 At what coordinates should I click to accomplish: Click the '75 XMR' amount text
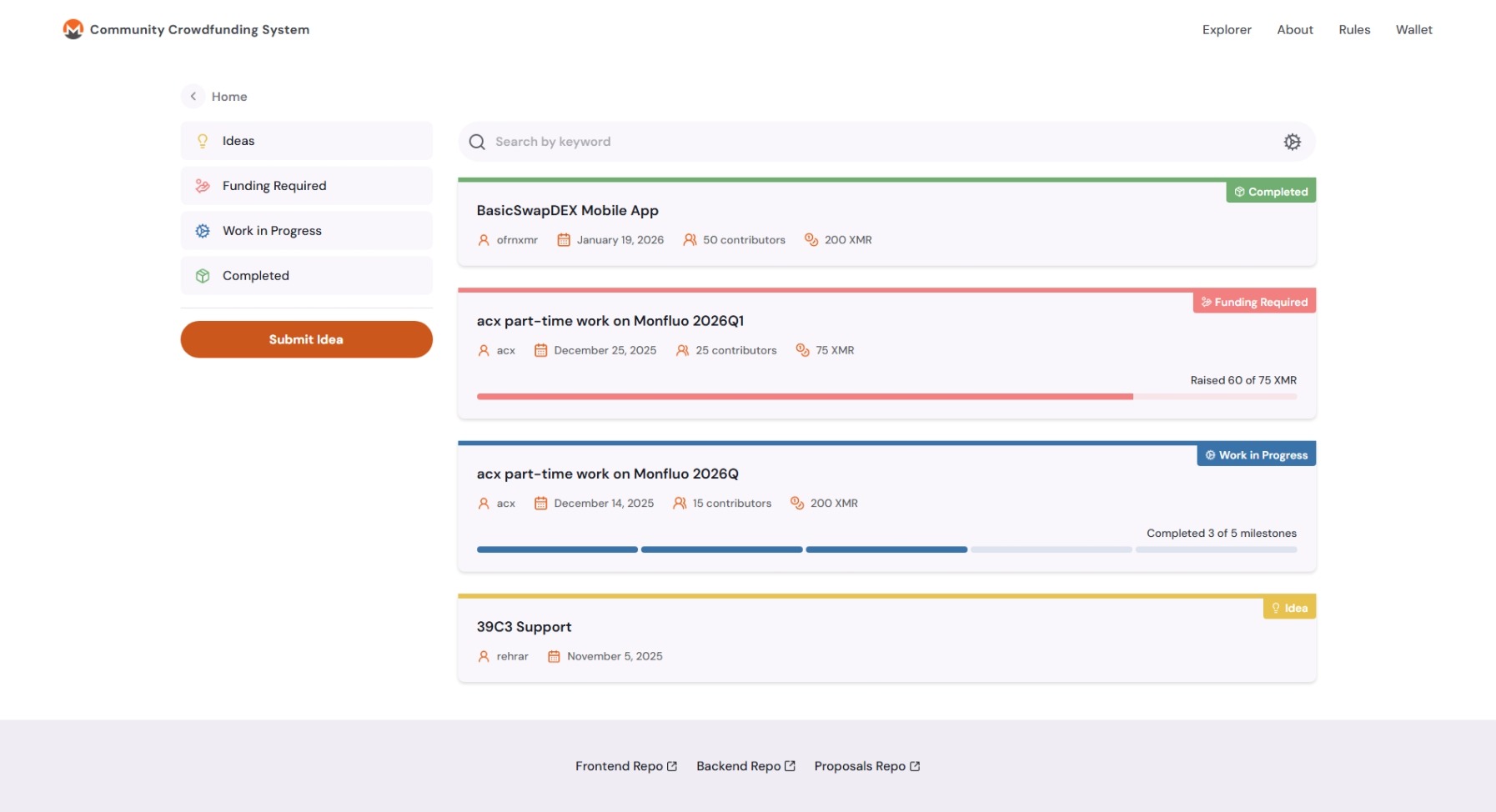click(x=835, y=350)
